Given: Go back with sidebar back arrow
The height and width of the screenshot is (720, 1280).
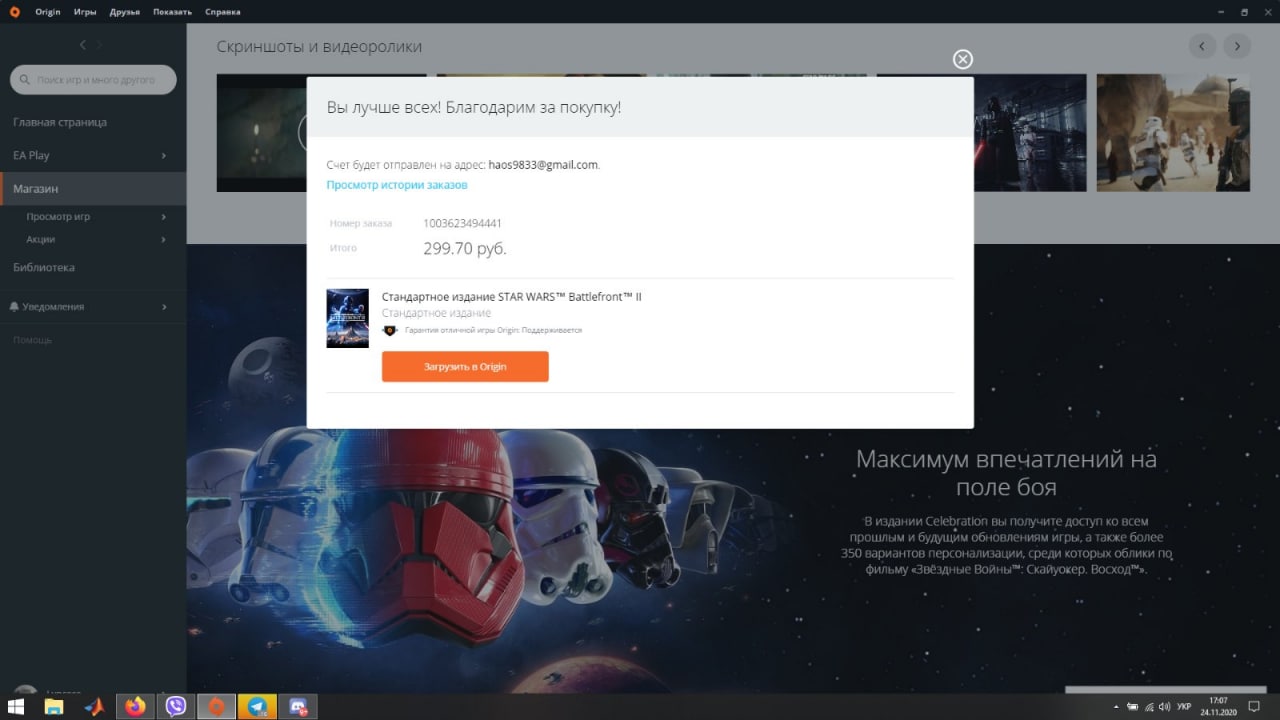Looking at the screenshot, I should [83, 45].
